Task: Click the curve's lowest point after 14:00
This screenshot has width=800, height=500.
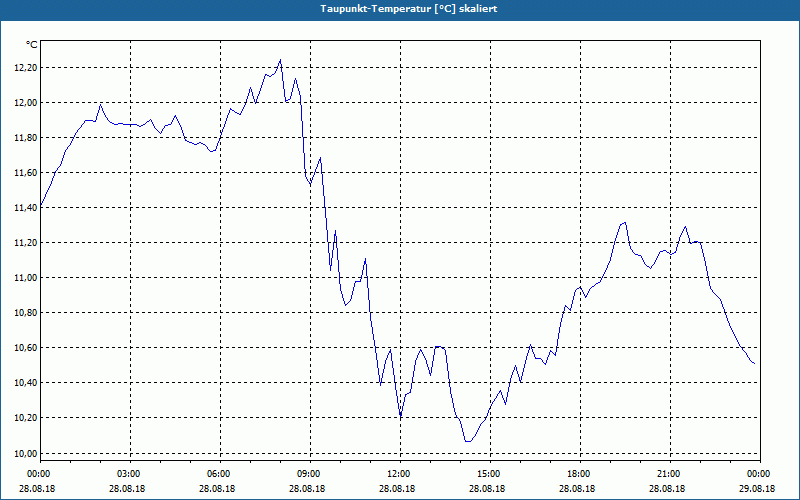Action: coord(467,441)
